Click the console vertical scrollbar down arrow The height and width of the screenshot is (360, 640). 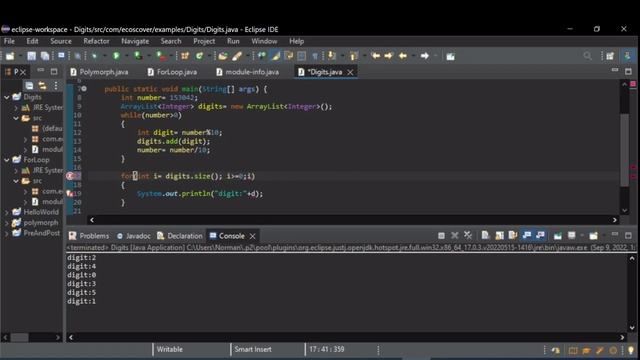[x=632, y=328]
